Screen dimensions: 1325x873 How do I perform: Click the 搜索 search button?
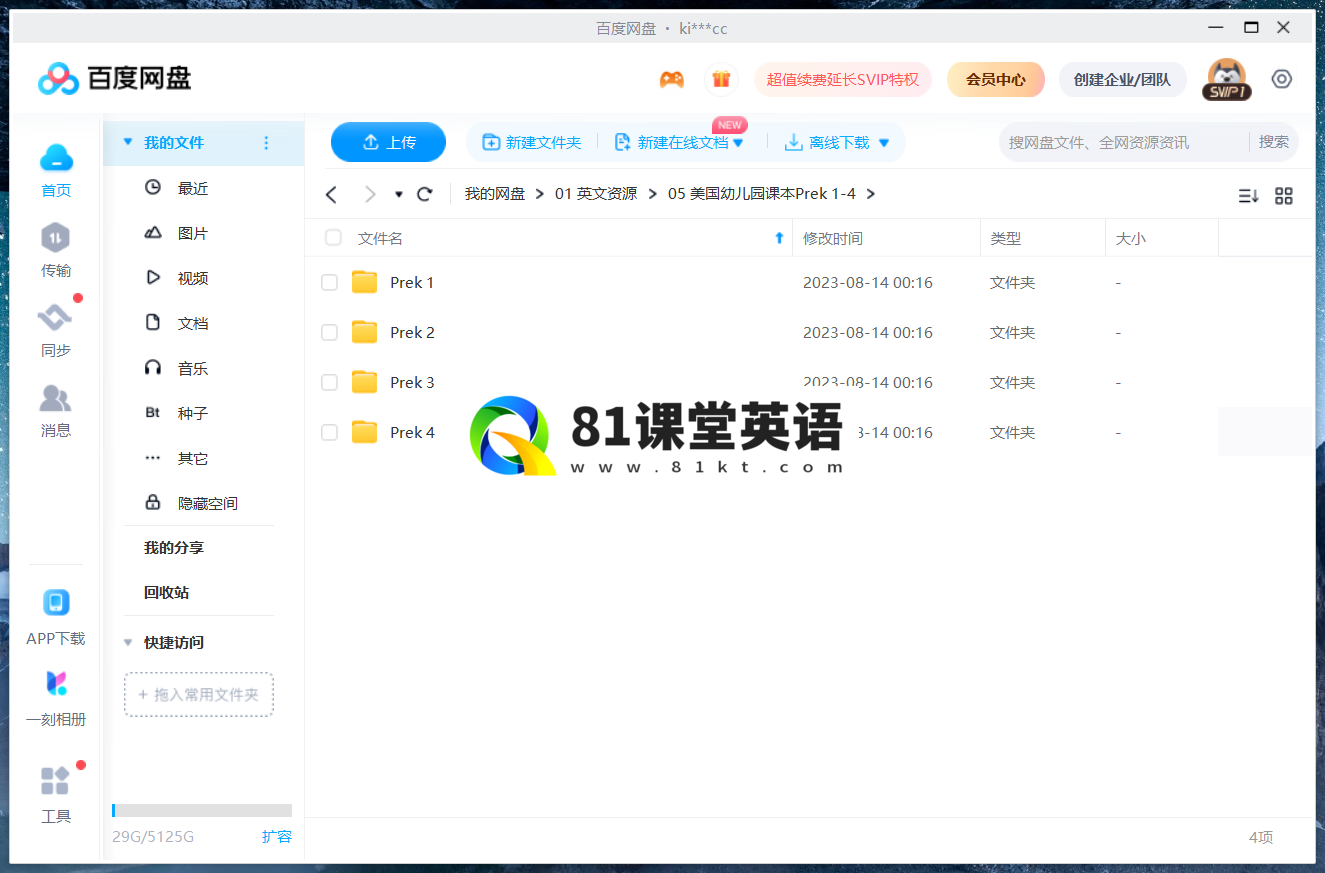(x=1274, y=142)
